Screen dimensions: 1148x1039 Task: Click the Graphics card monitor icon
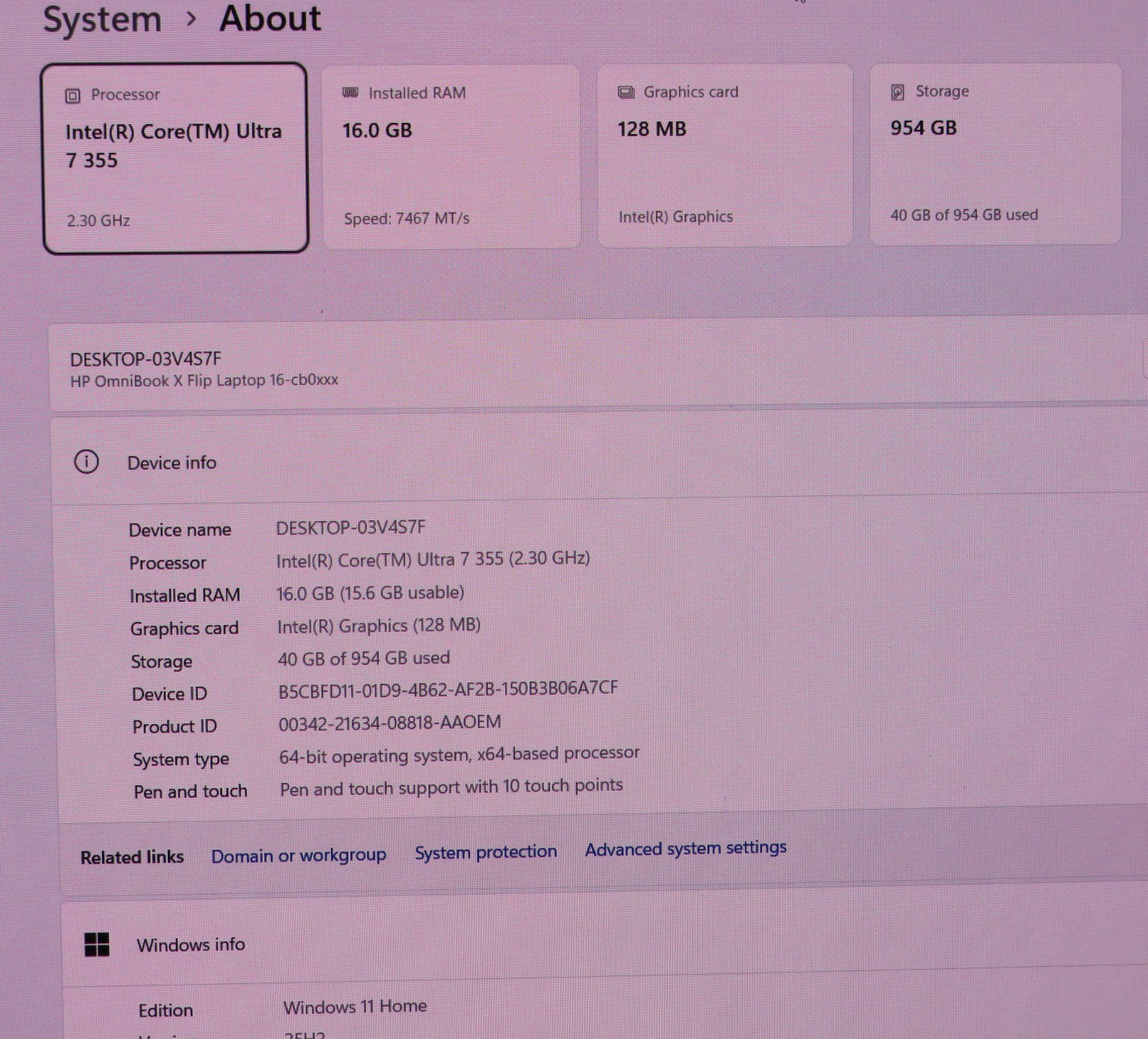coord(626,92)
